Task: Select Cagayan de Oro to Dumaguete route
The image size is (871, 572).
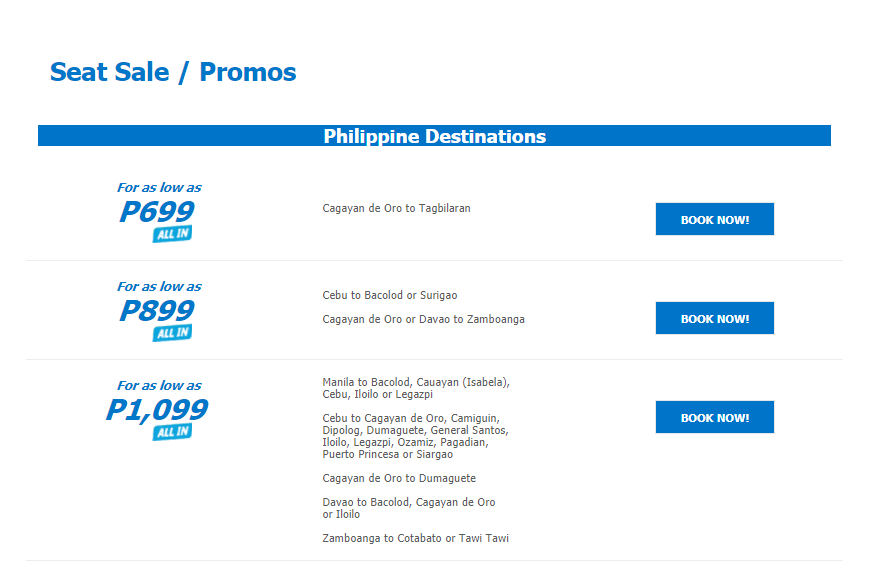Action: tap(399, 478)
